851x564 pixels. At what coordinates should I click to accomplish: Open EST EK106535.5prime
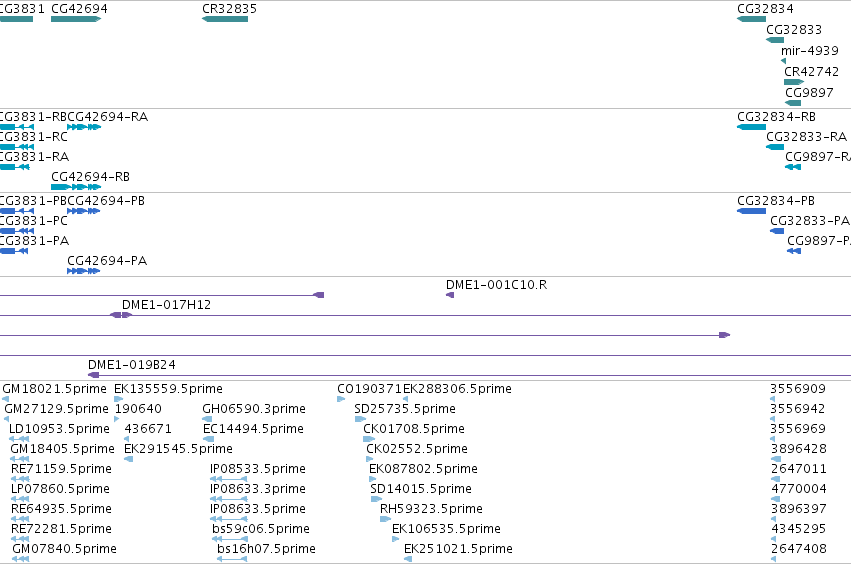446,529
